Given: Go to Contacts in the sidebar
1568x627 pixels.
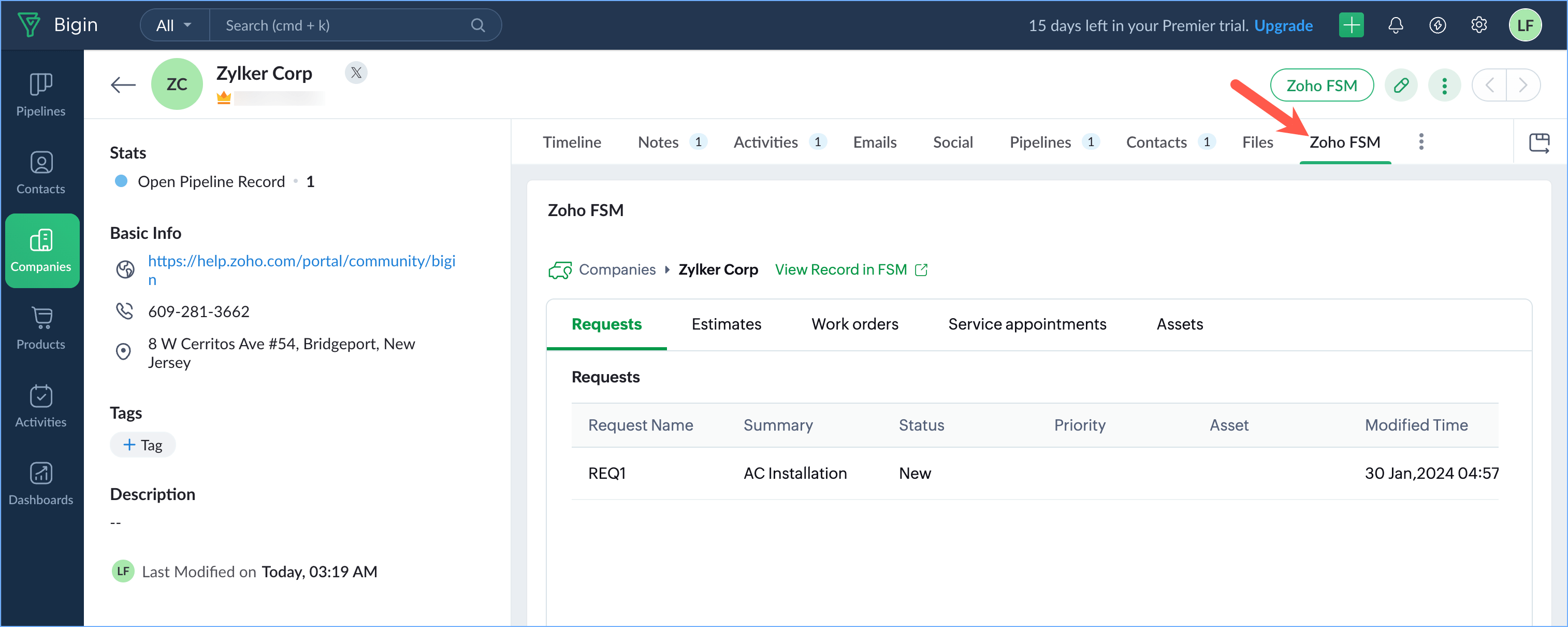Looking at the screenshot, I should (41, 173).
